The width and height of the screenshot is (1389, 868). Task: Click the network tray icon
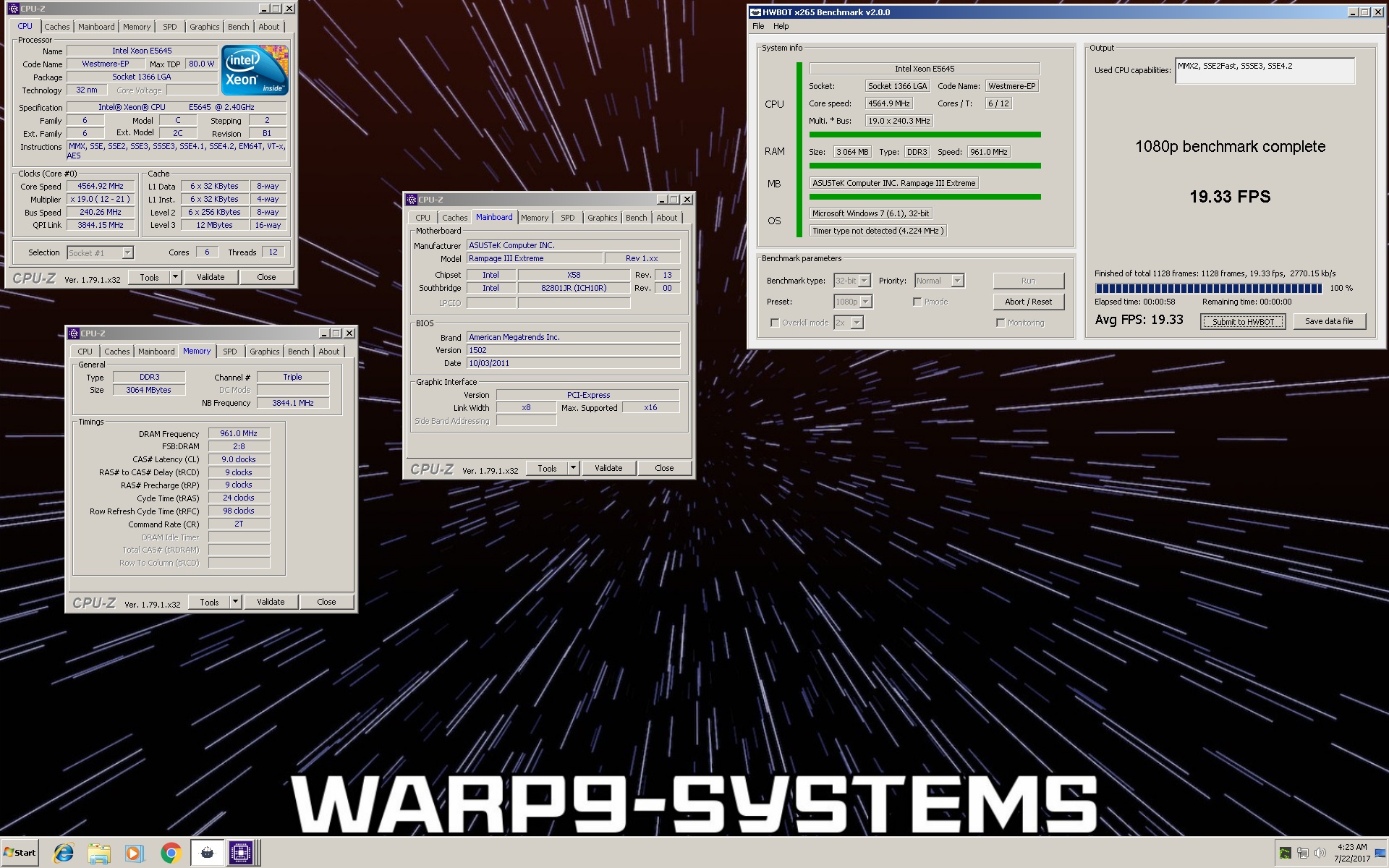1303,853
